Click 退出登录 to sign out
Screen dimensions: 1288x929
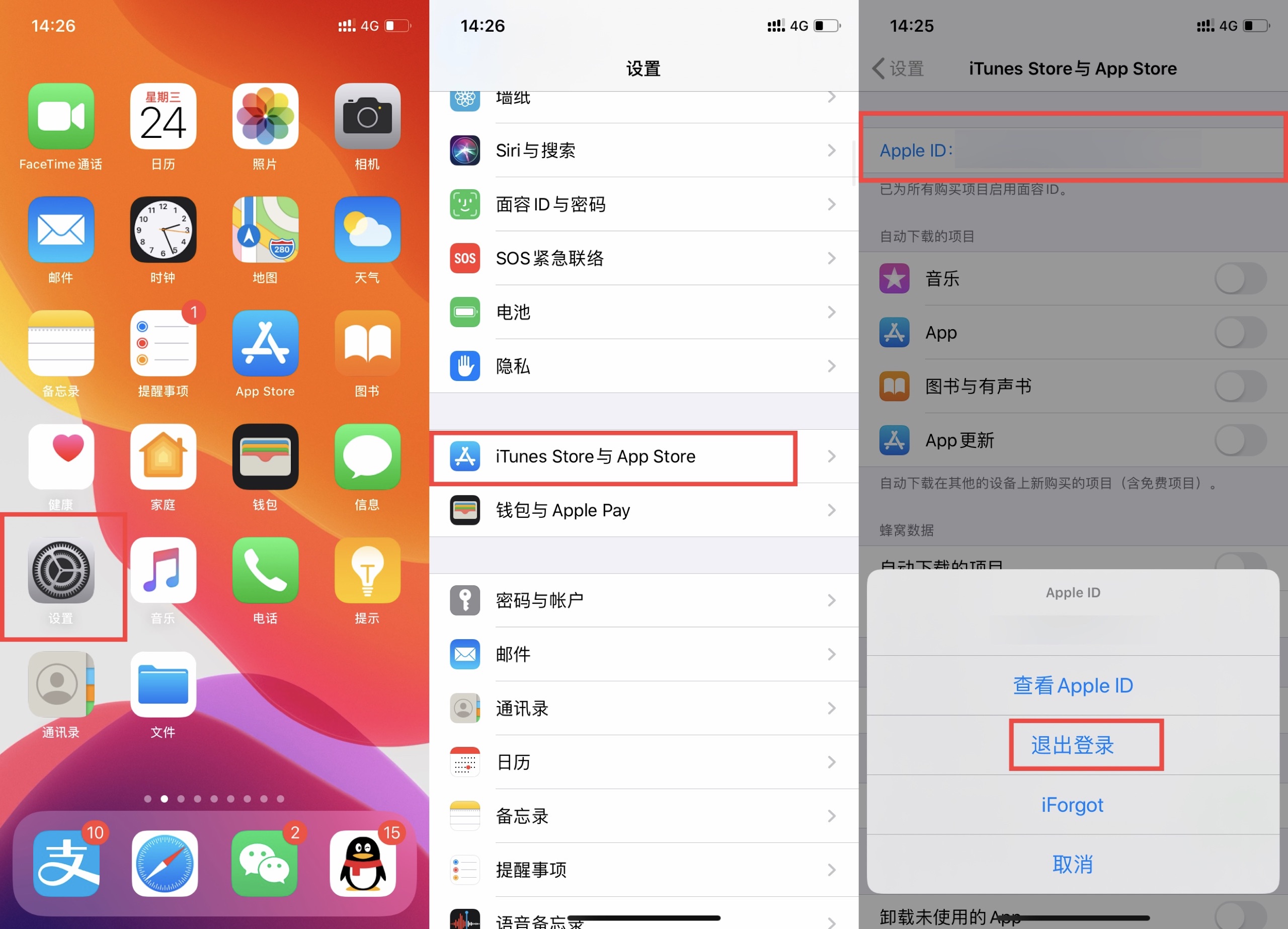[x=1074, y=745]
